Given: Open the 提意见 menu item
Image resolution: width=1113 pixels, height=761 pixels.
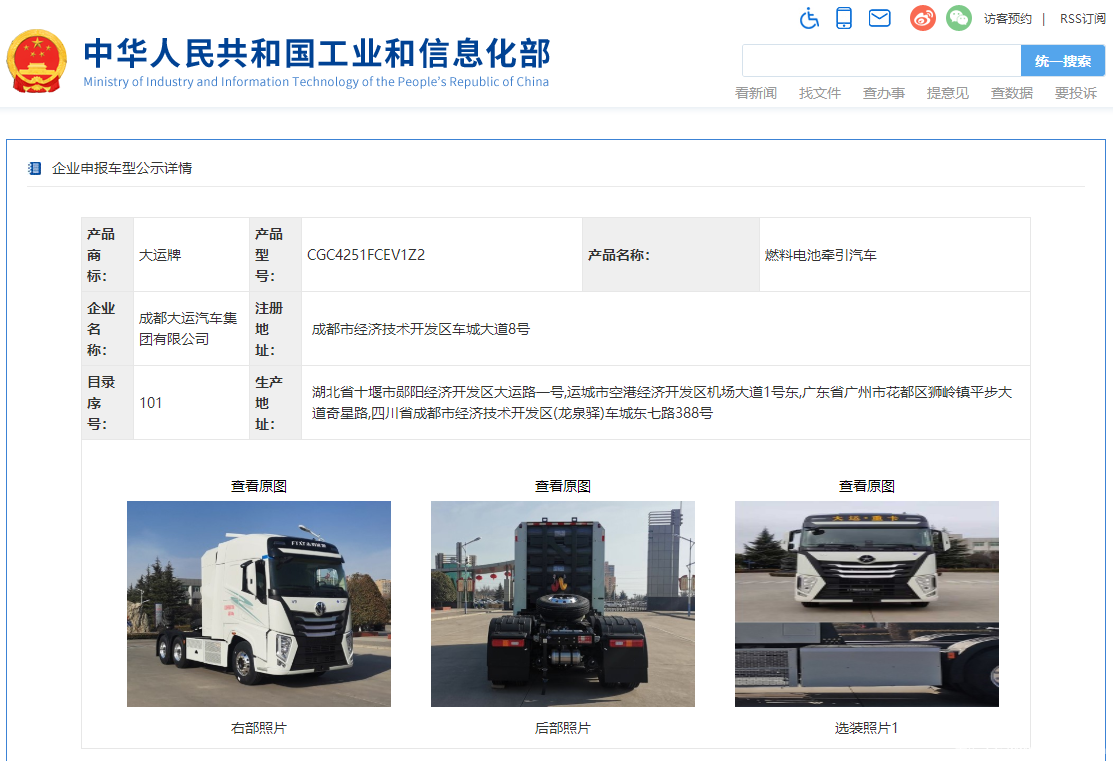Looking at the screenshot, I should [x=948, y=93].
